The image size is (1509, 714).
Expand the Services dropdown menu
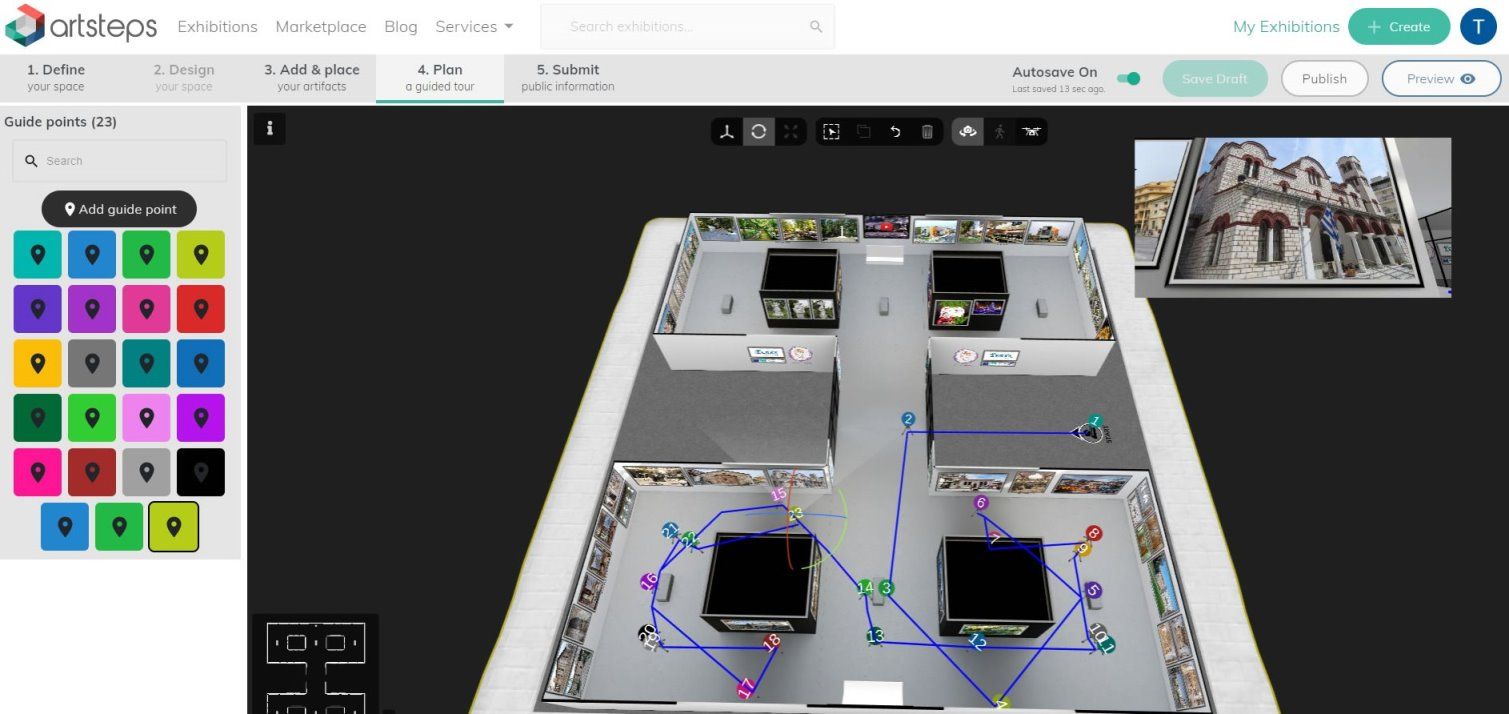[x=474, y=27]
